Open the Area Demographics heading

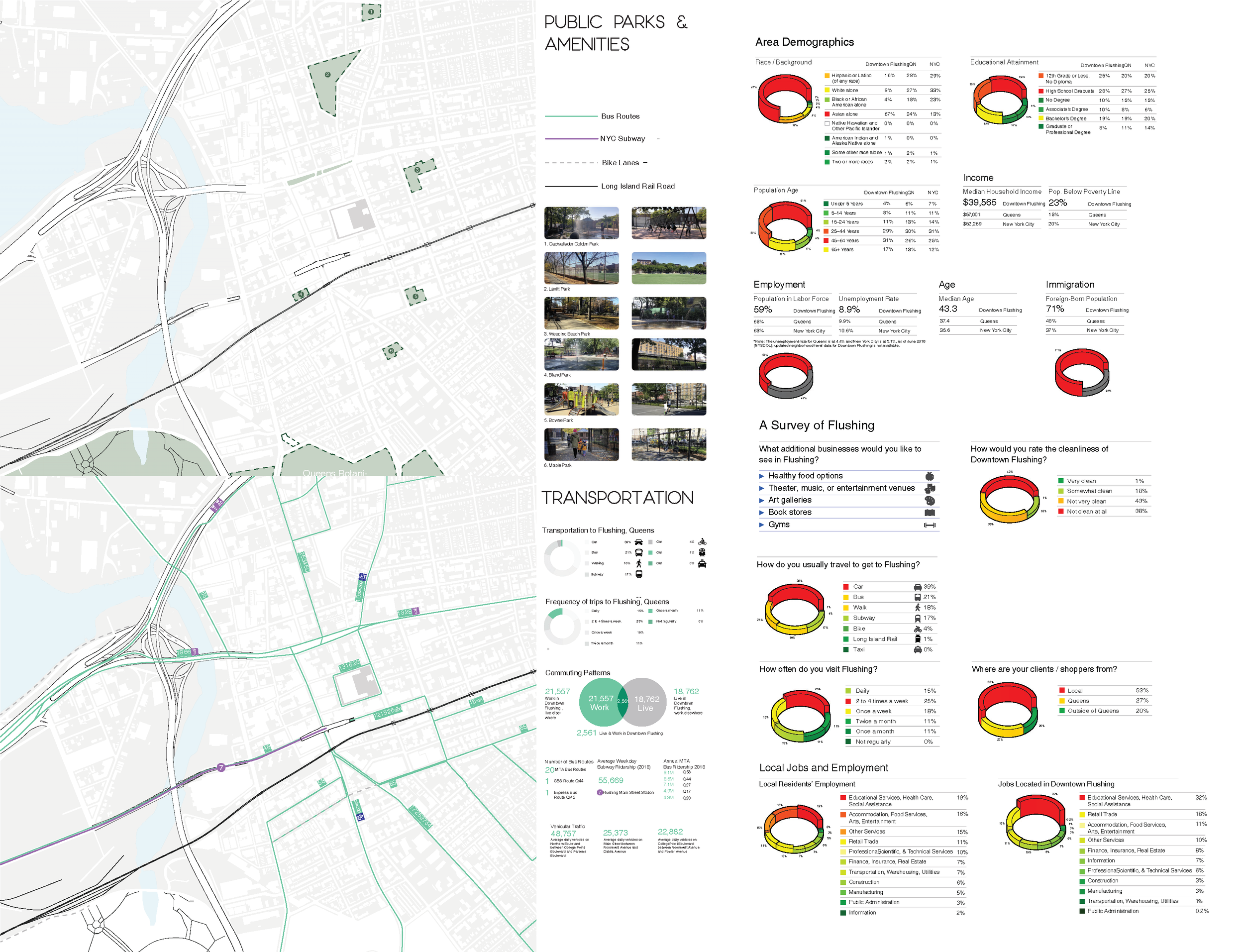(805, 42)
